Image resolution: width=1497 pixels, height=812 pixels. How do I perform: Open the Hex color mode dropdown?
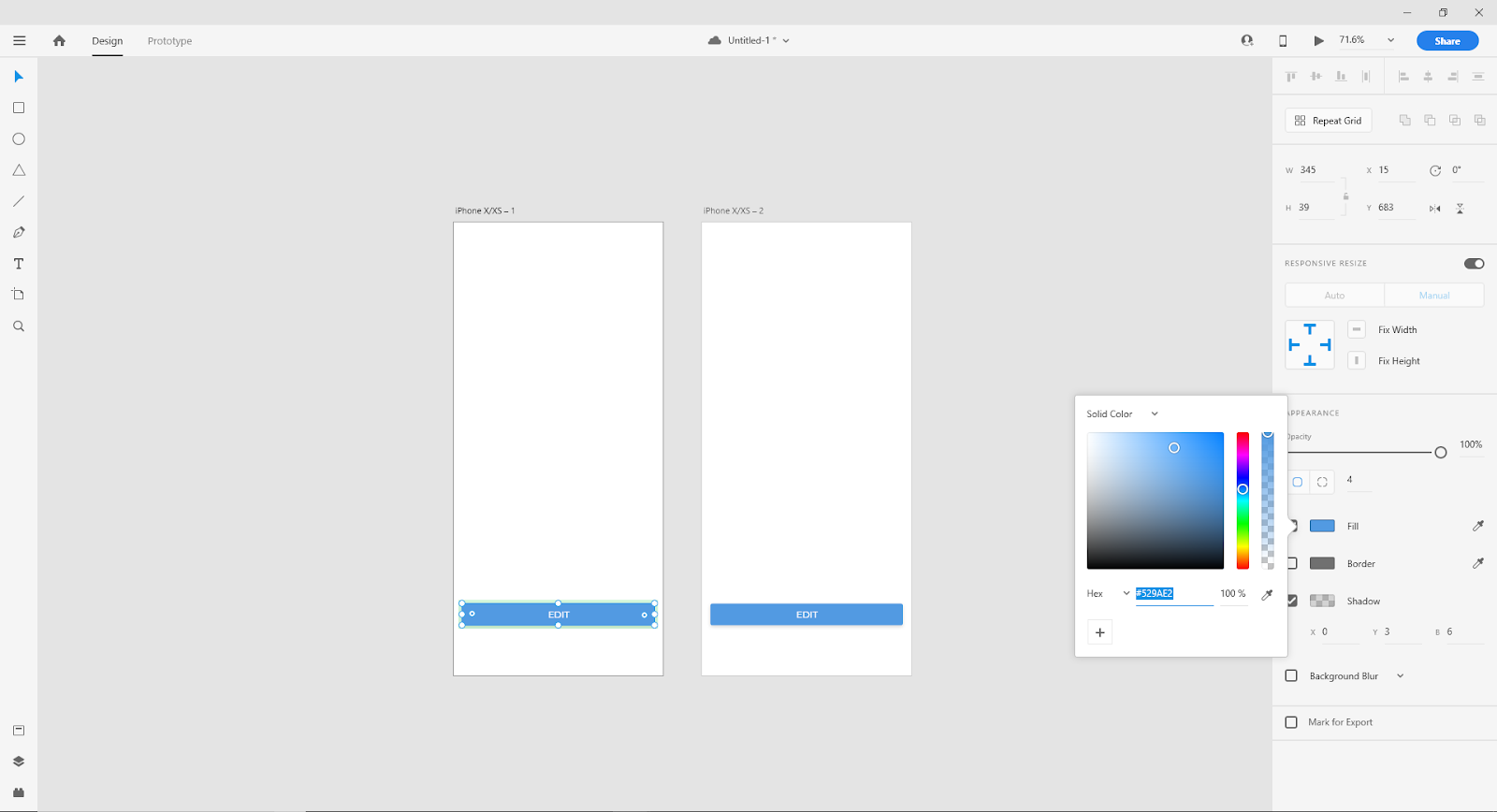click(x=1109, y=593)
